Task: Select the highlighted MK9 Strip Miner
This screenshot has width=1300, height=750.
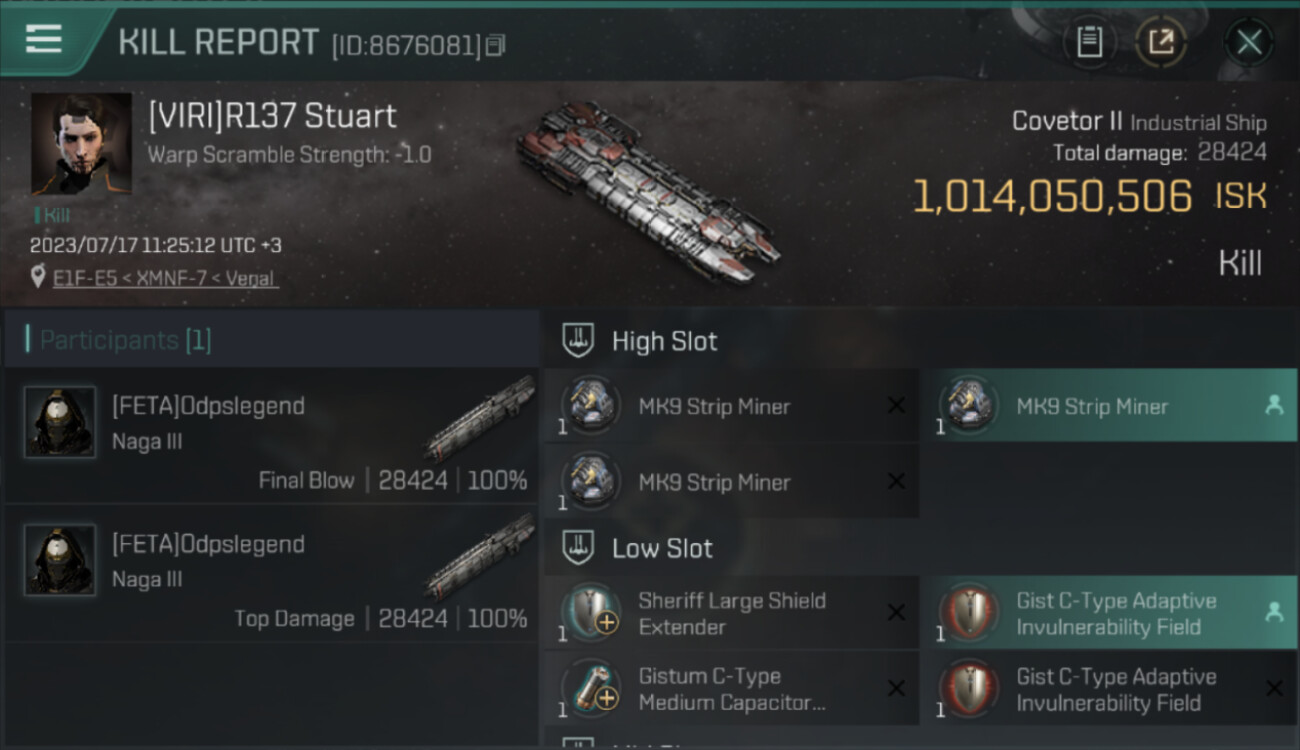Action: point(1108,406)
